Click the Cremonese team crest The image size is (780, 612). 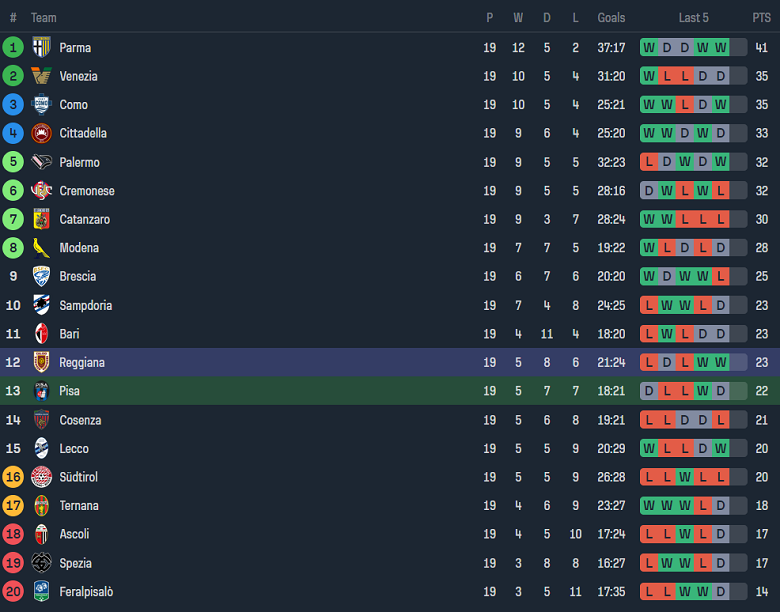(41, 191)
